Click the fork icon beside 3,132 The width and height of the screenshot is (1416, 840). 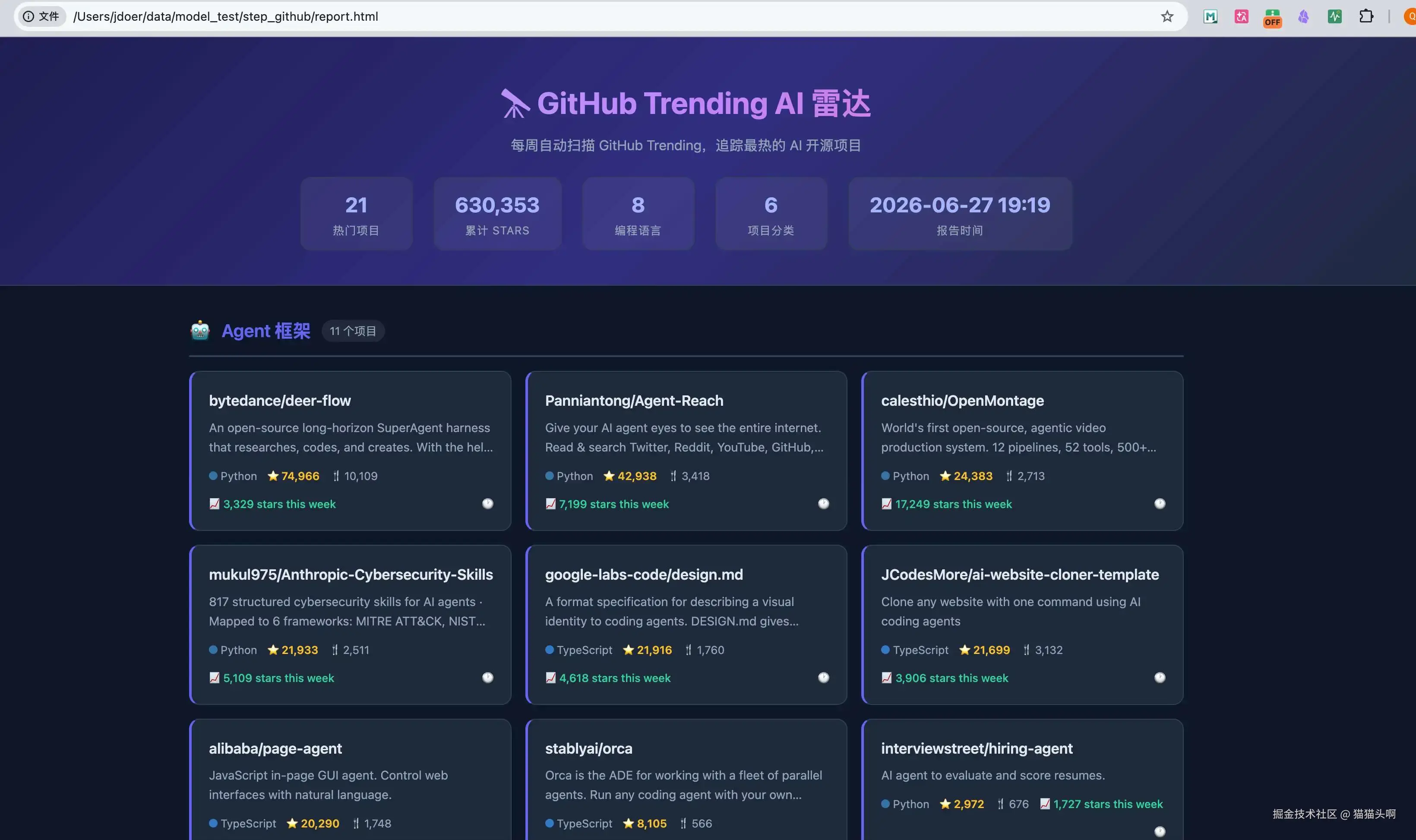(1027, 650)
